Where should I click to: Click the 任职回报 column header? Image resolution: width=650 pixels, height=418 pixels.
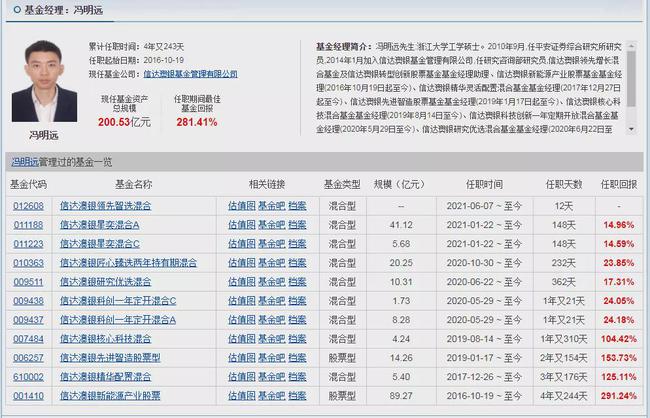pos(619,185)
